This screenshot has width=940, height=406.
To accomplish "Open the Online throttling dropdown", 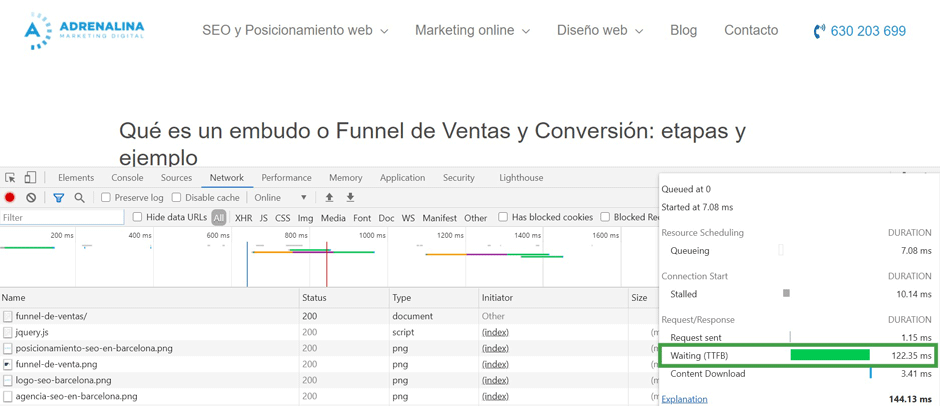I will pos(281,197).
